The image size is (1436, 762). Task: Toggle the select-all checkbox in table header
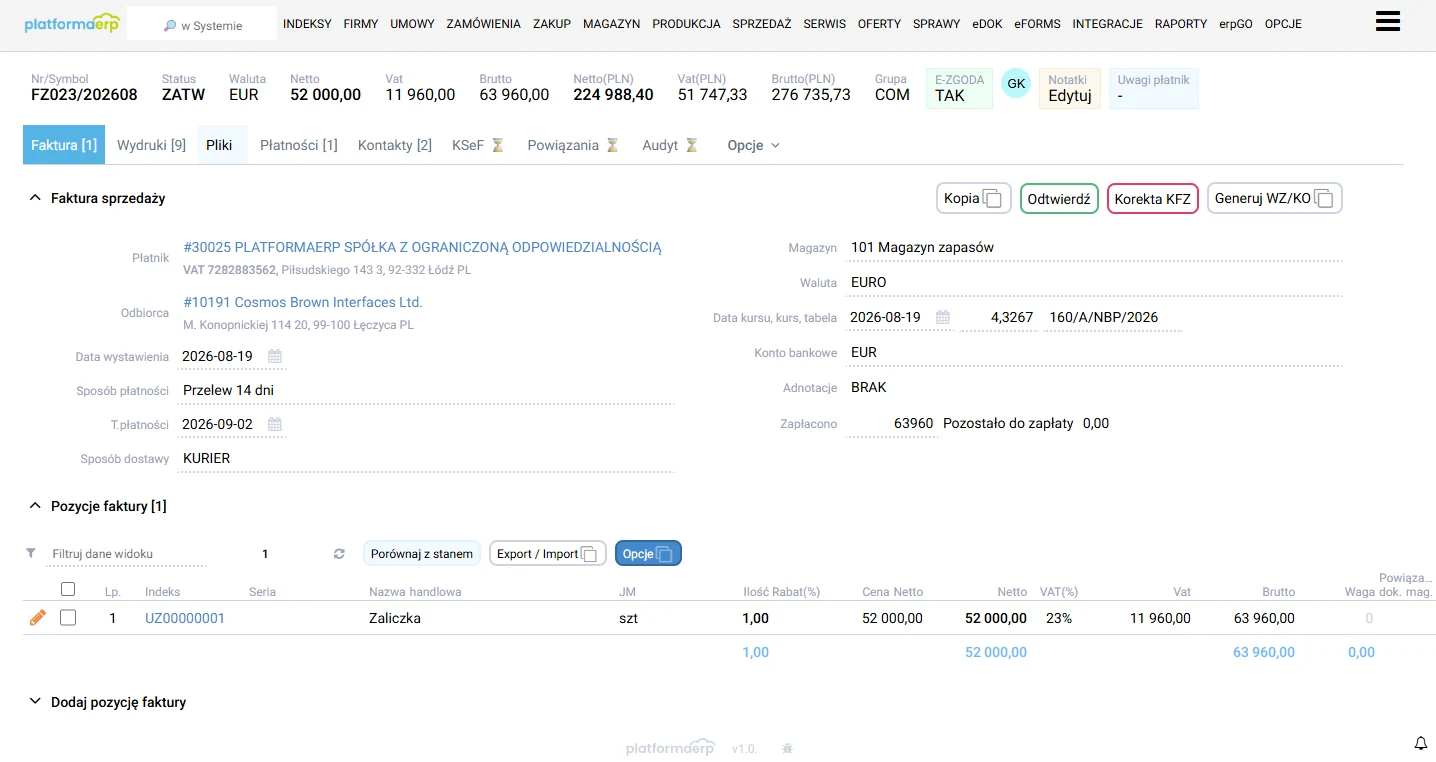coord(68,589)
